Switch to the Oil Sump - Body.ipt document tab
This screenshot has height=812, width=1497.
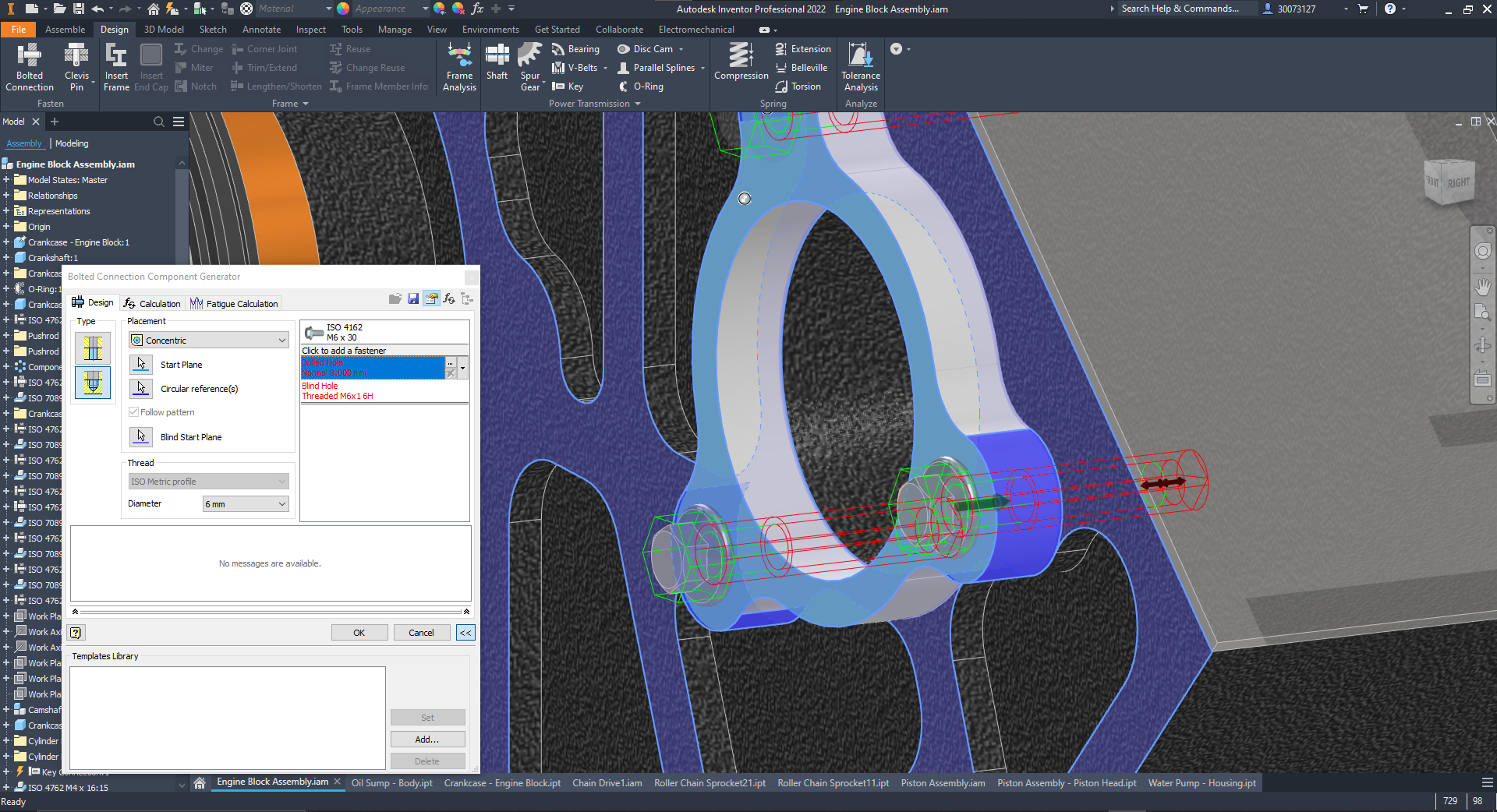392,782
